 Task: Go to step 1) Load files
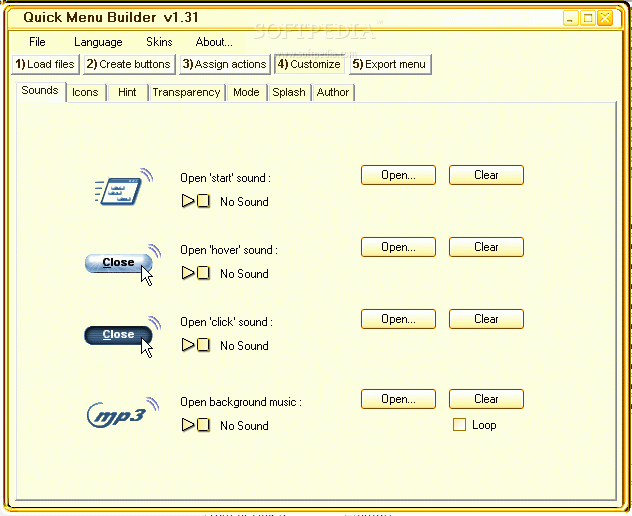[45, 64]
